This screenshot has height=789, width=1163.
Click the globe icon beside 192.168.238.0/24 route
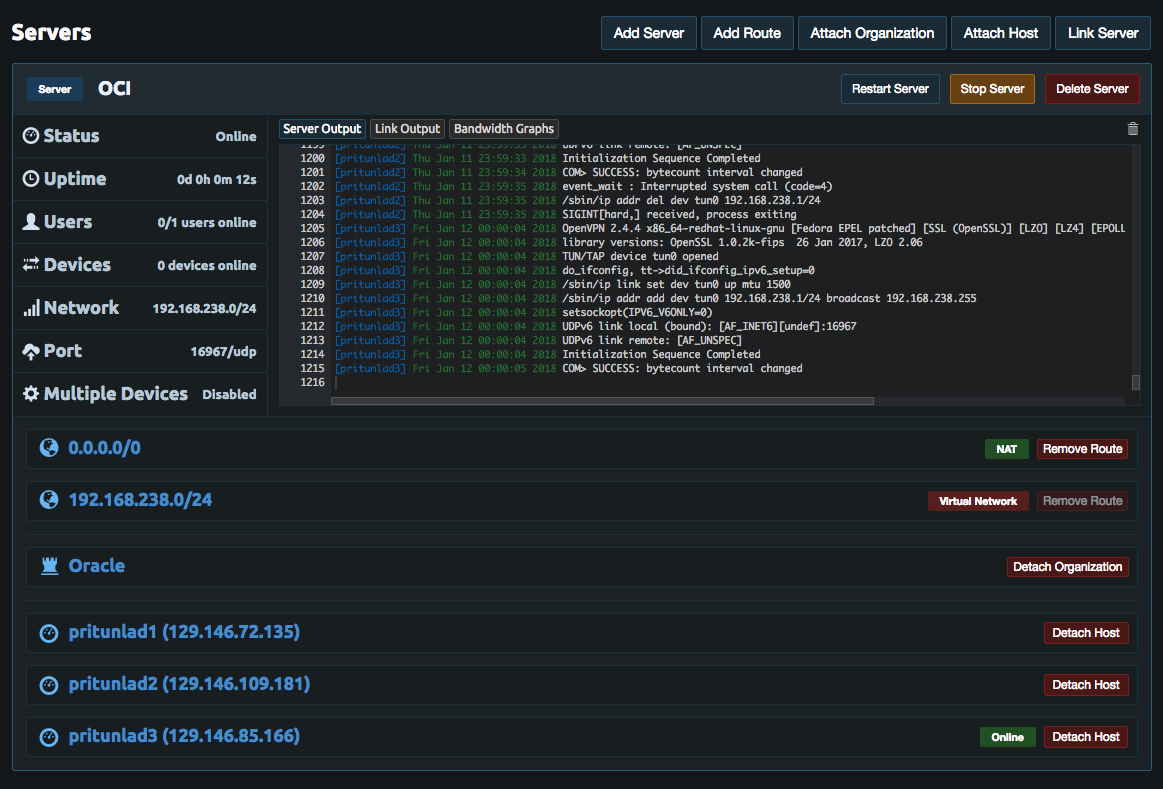[48, 500]
